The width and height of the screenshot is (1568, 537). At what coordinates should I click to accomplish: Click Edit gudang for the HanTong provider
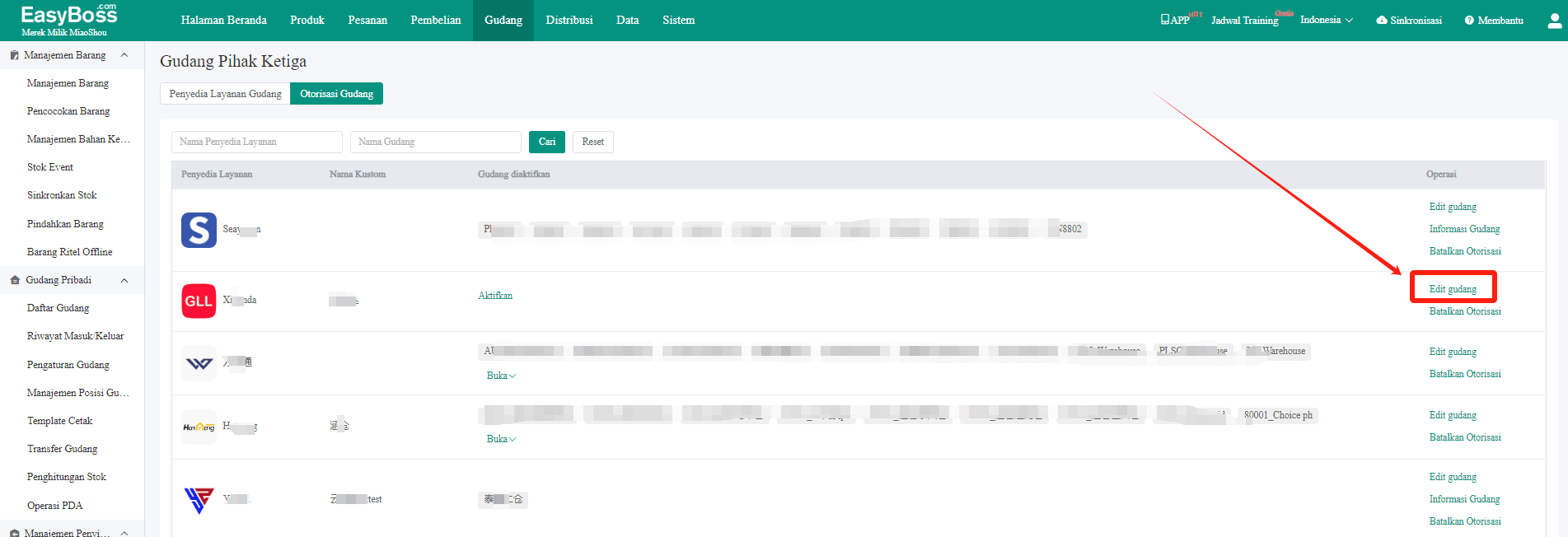click(1453, 415)
